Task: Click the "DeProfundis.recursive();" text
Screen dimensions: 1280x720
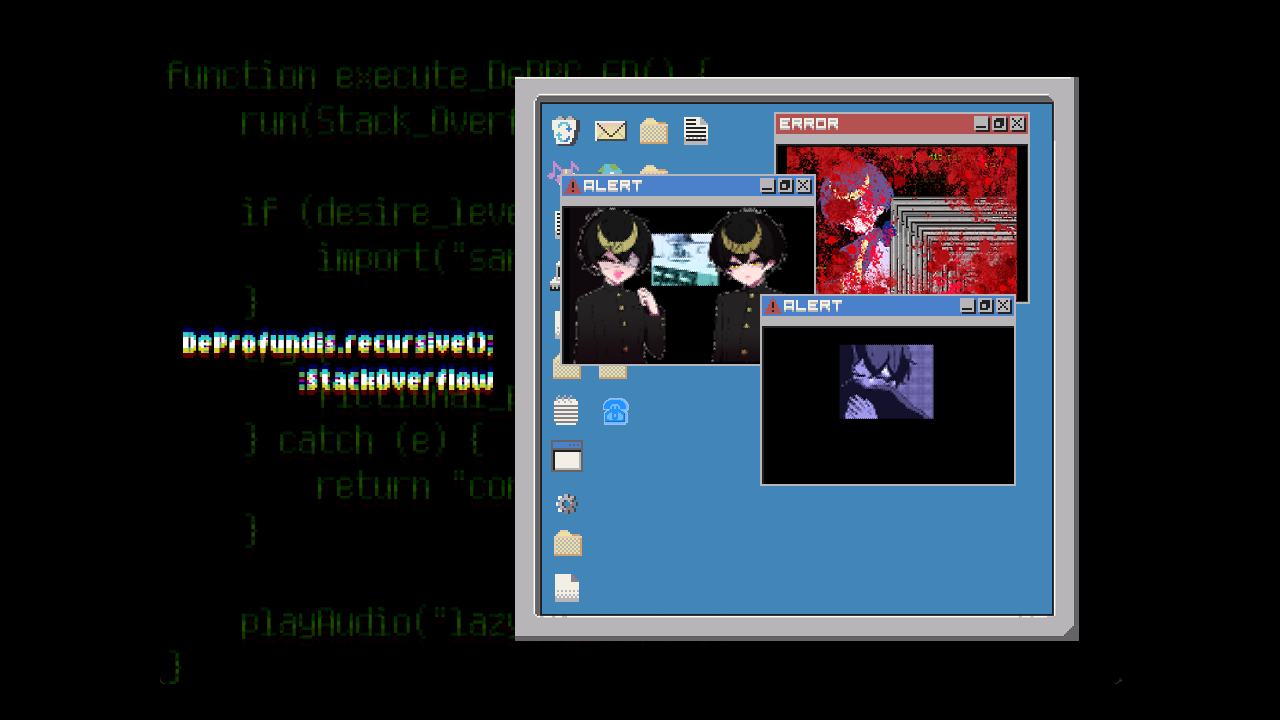Action: point(339,344)
